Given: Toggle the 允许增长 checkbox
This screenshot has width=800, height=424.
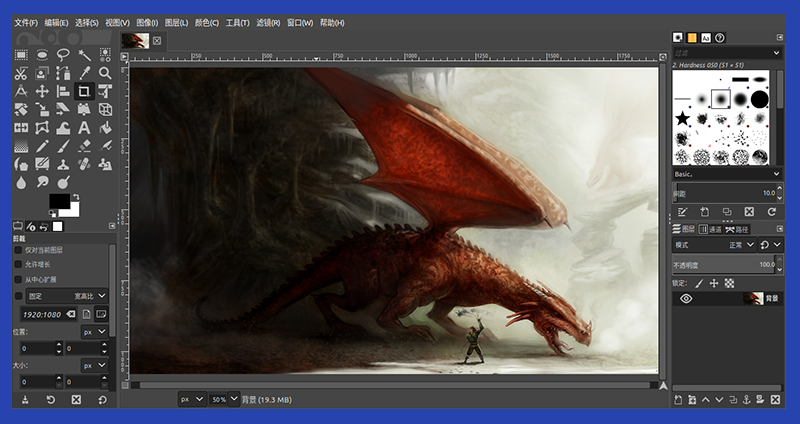Looking at the screenshot, I should (18, 264).
